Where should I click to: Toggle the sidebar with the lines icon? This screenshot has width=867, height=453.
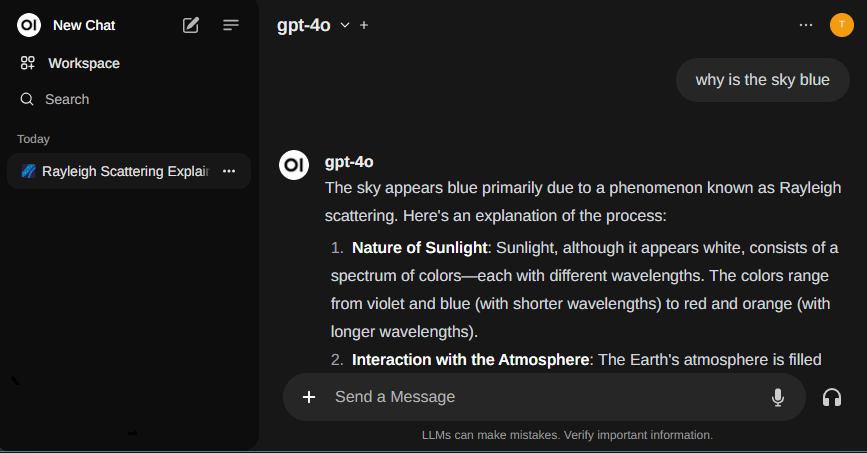[x=231, y=25]
